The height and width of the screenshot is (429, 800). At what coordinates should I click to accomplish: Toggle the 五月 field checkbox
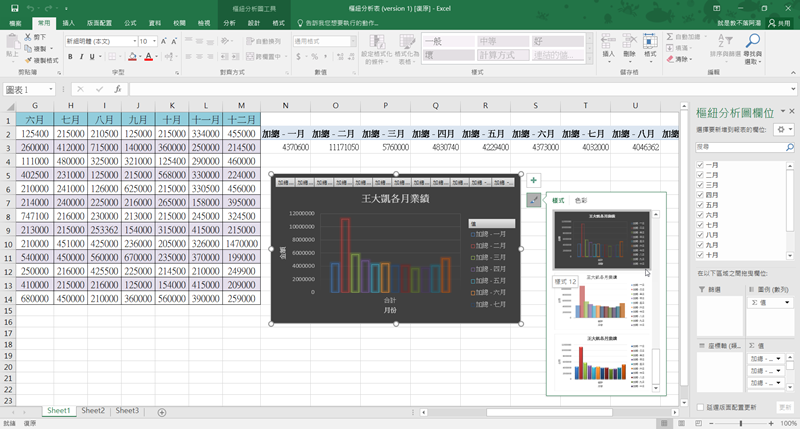[x=699, y=204]
